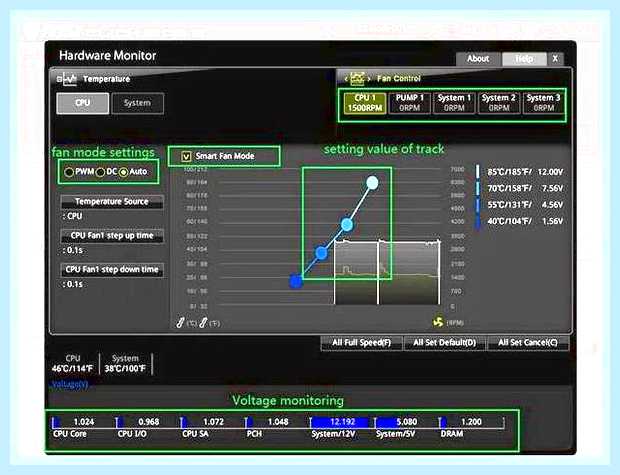Viewport: 620px width, 475px height.
Task: Click the 0.1s step up time value
Action: [73, 250]
